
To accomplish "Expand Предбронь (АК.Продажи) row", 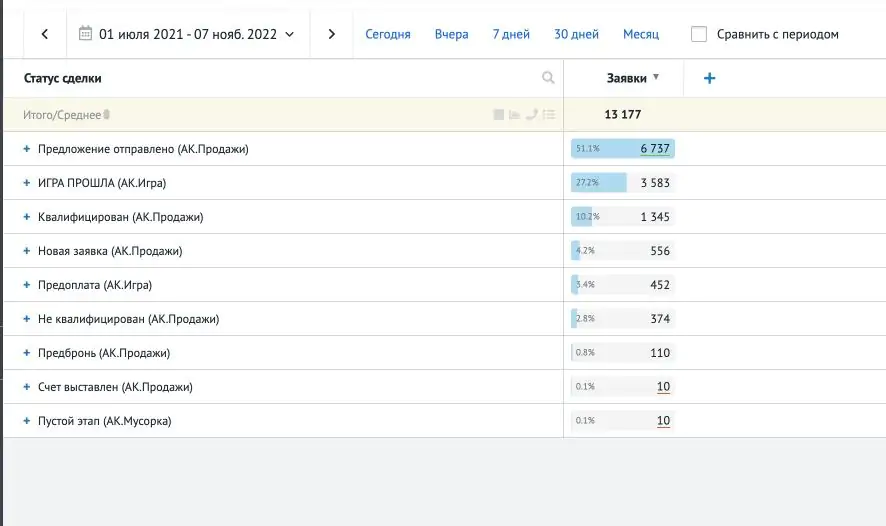I will (x=26, y=353).
